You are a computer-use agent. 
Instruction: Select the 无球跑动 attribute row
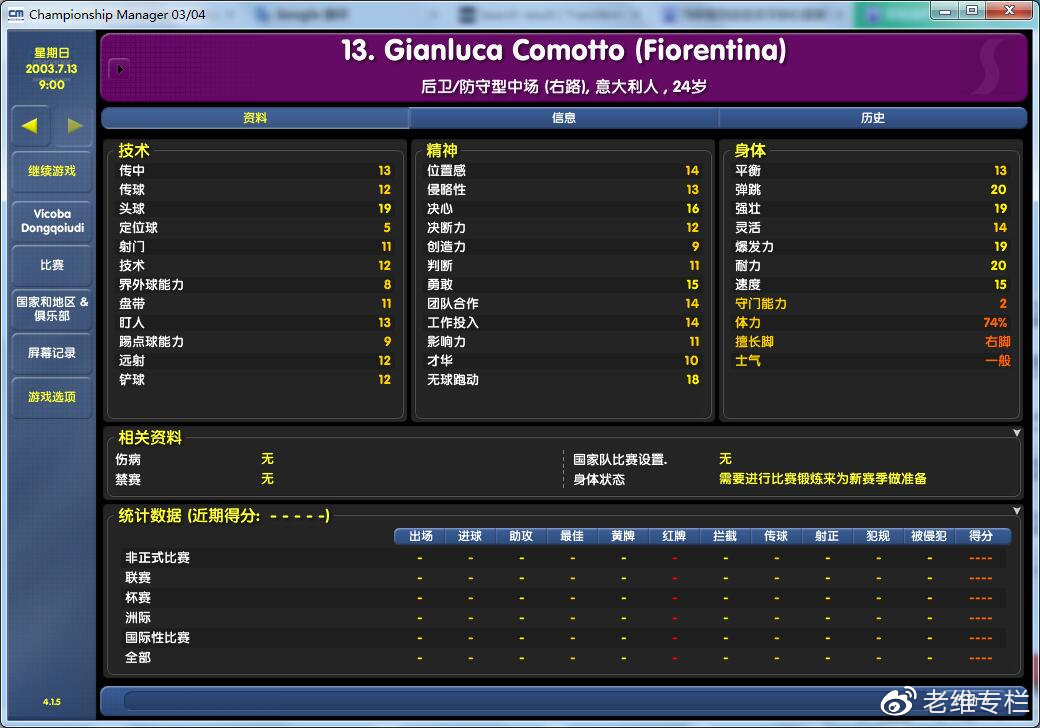coord(562,379)
